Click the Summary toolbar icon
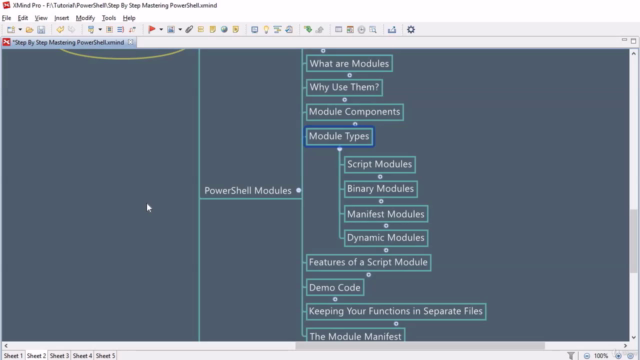The width and height of the screenshot is (640, 360). coord(120,29)
